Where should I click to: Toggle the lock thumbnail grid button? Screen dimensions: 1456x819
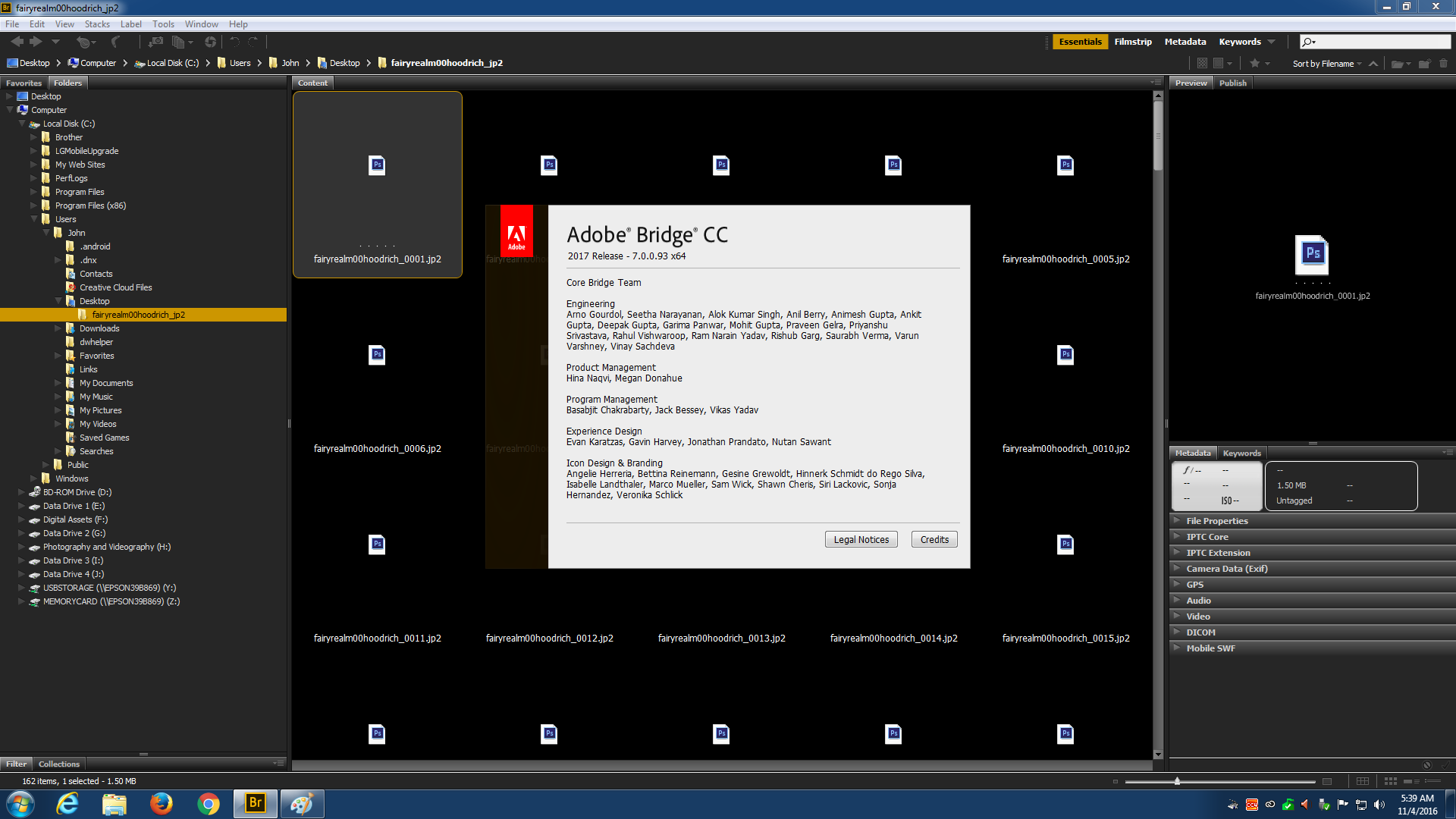tap(1363, 781)
